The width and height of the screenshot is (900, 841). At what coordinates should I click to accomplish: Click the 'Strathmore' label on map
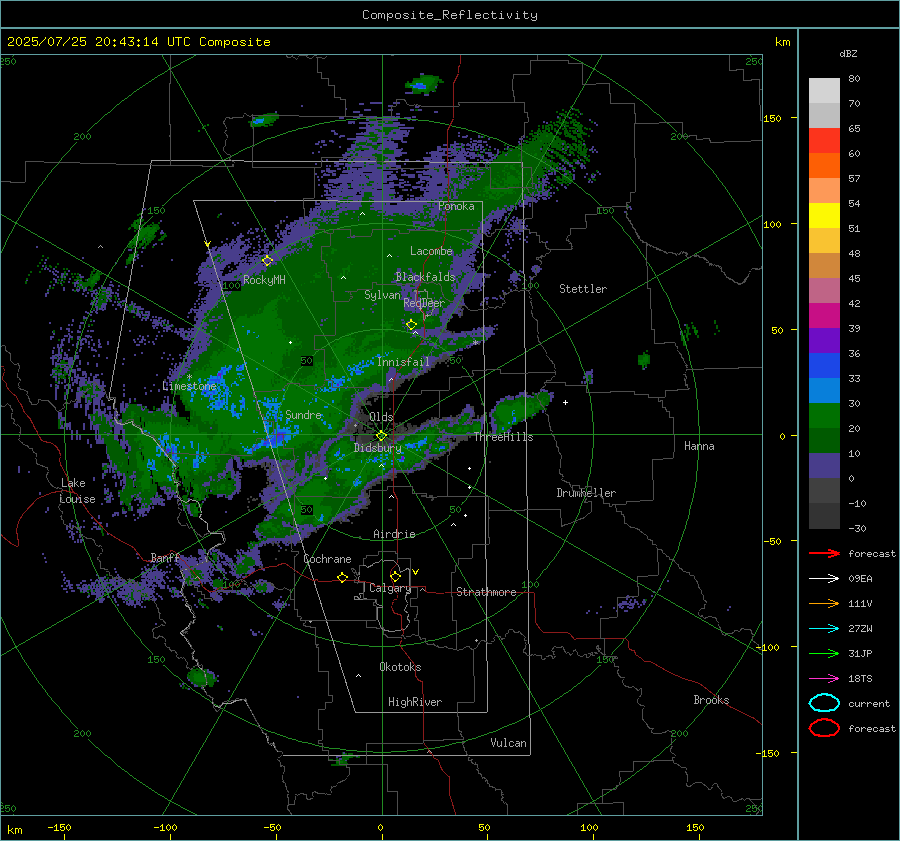pos(486,592)
